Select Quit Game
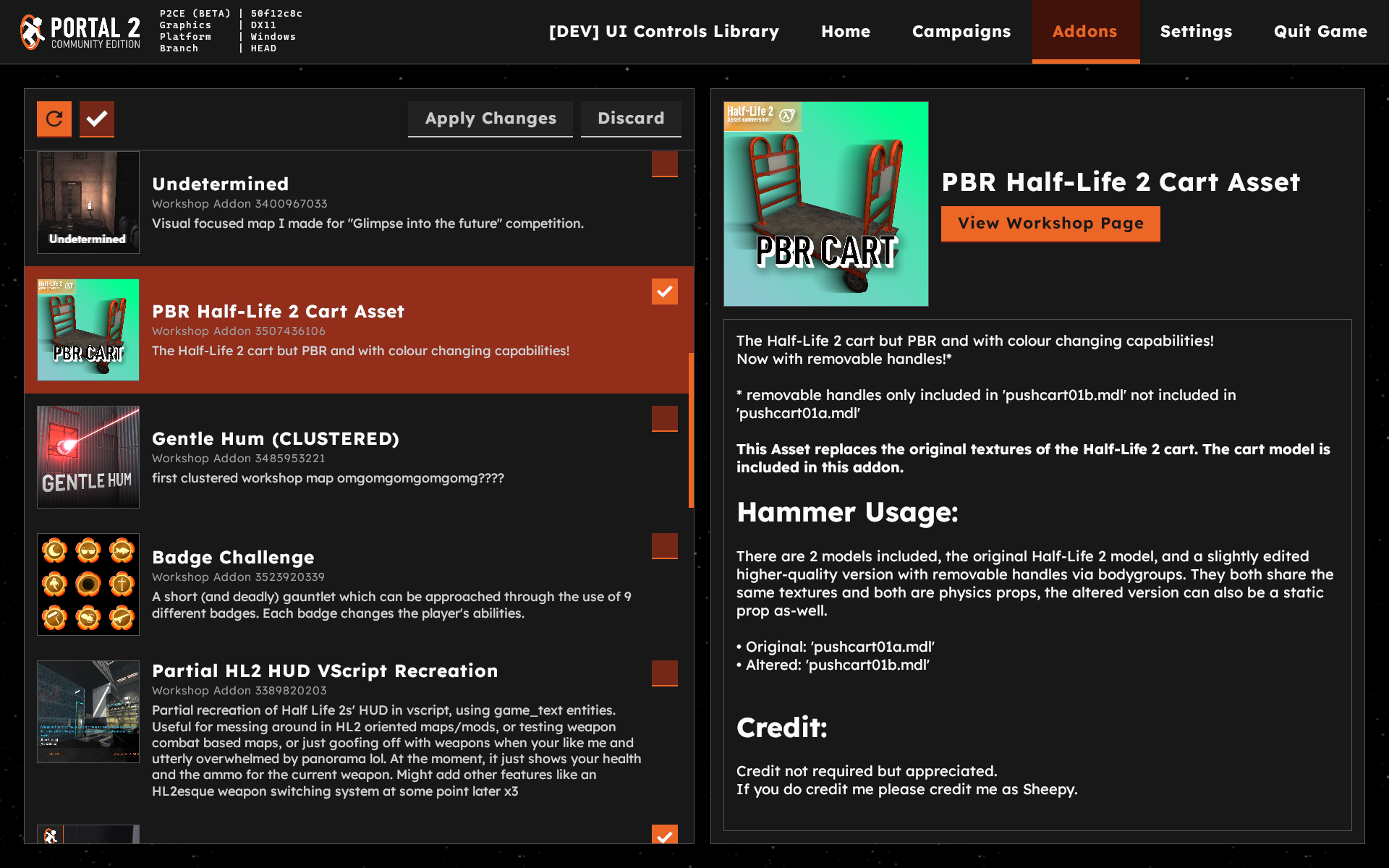 point(1320,31)
